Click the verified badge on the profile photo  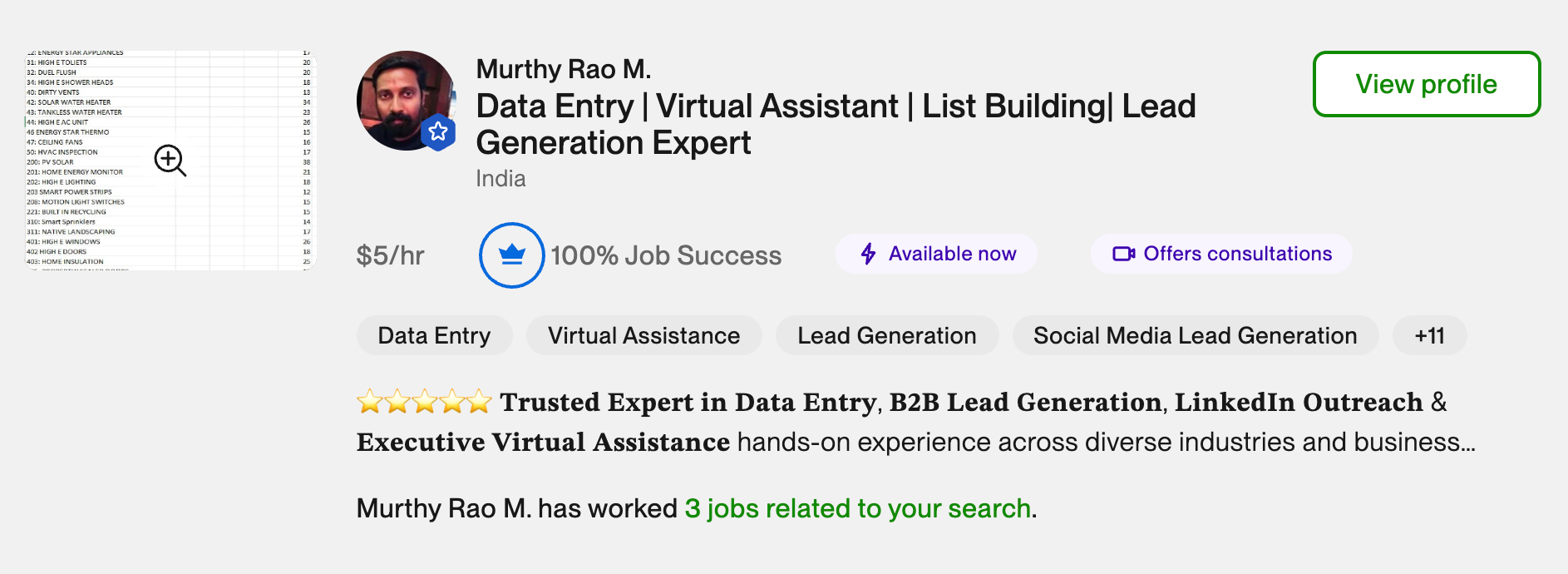[438, 131]
